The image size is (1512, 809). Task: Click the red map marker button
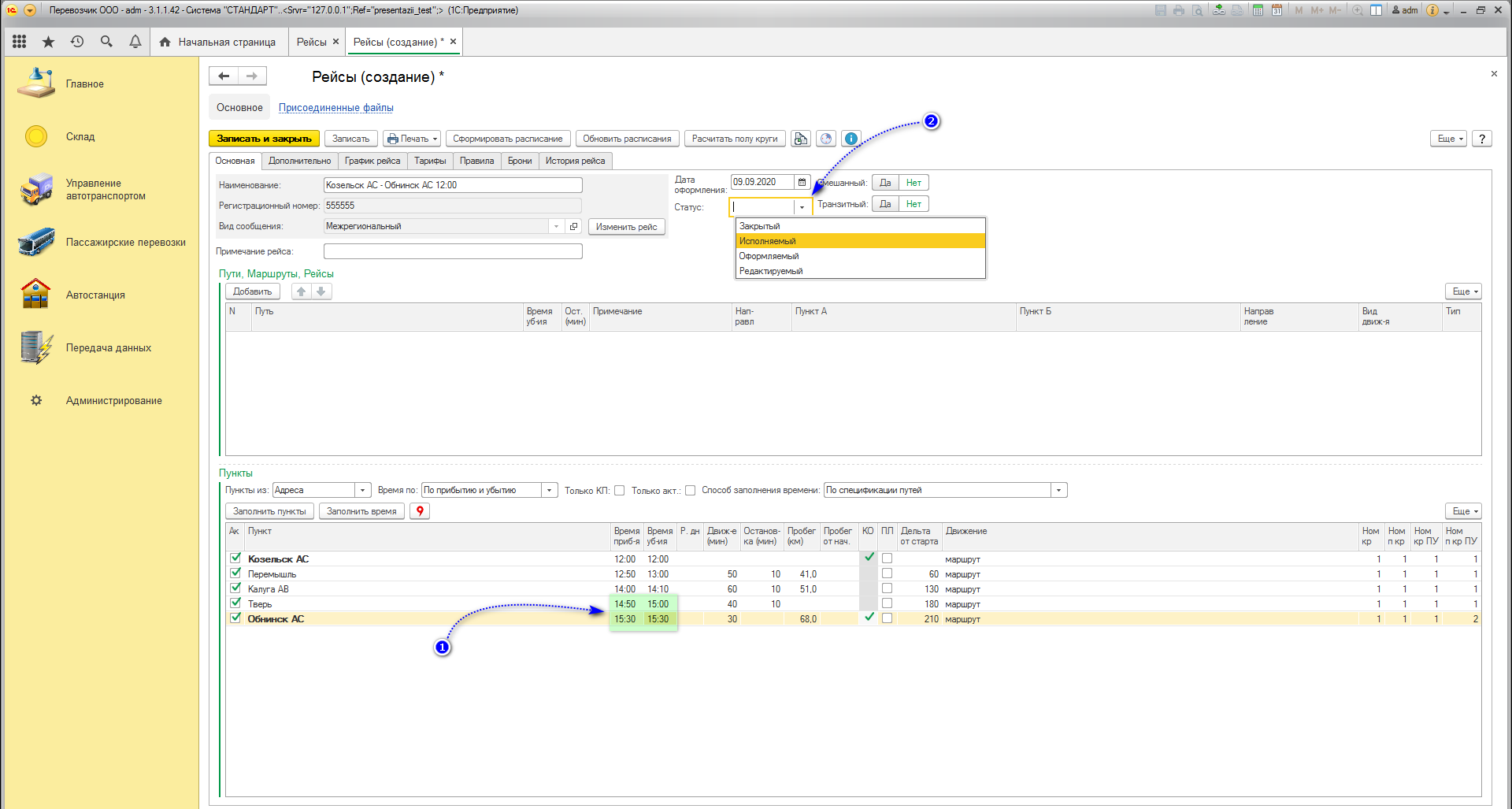click(x=420, y=511)
